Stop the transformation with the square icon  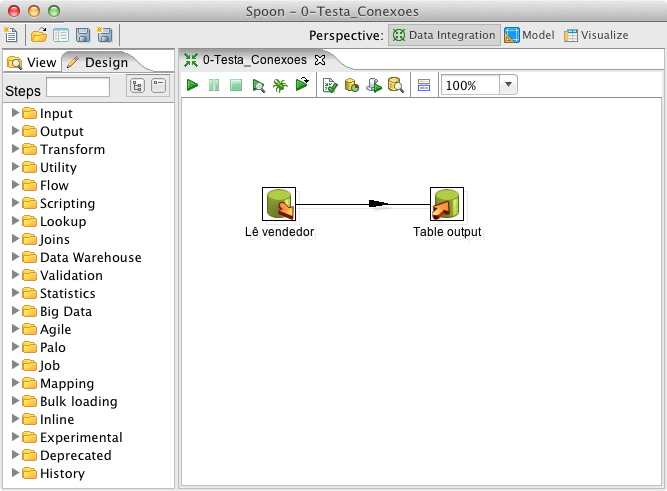236,85
